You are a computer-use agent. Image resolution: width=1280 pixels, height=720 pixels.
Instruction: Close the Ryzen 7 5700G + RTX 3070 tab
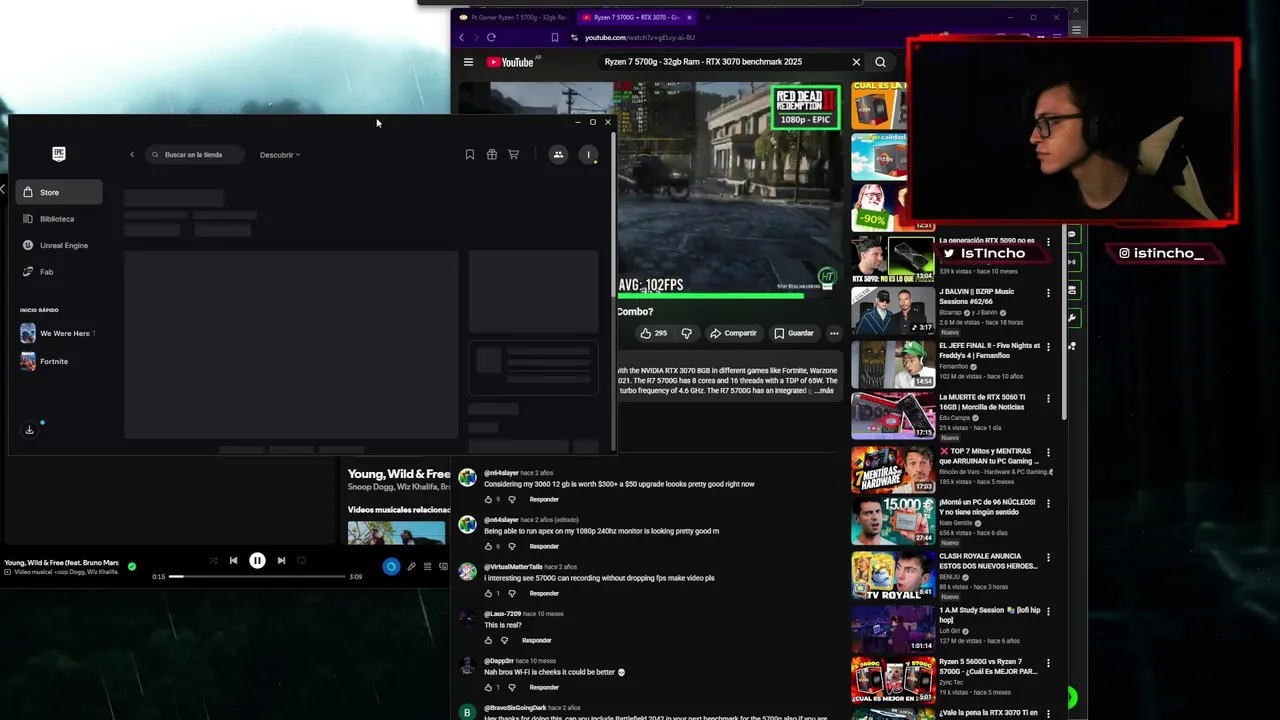689,17
